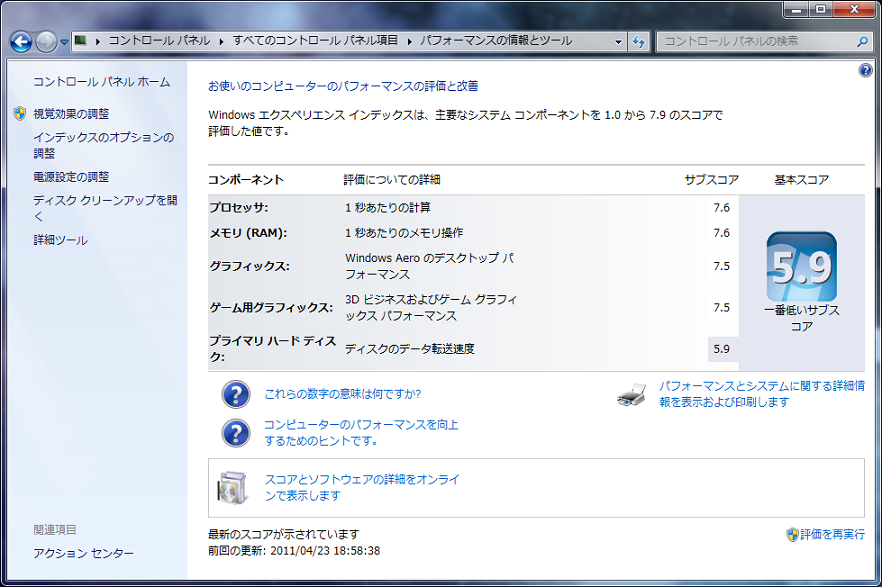
Task: Click the Forward navigation arrow
Action: point(46,42)
